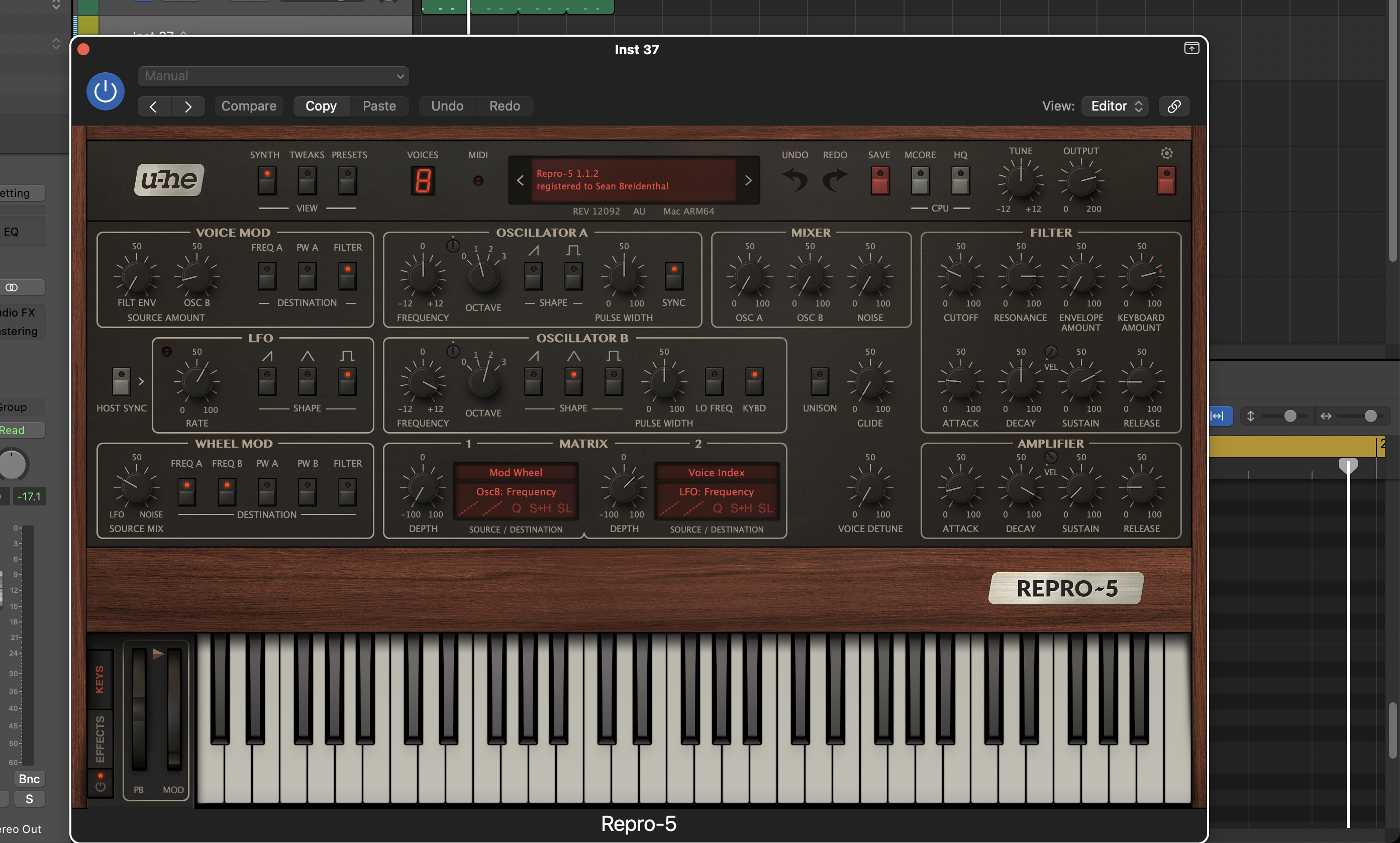This screenshot has width=1400, height=843.
Task: Open the Manual preset dropdown
Action: click(273, 76)
